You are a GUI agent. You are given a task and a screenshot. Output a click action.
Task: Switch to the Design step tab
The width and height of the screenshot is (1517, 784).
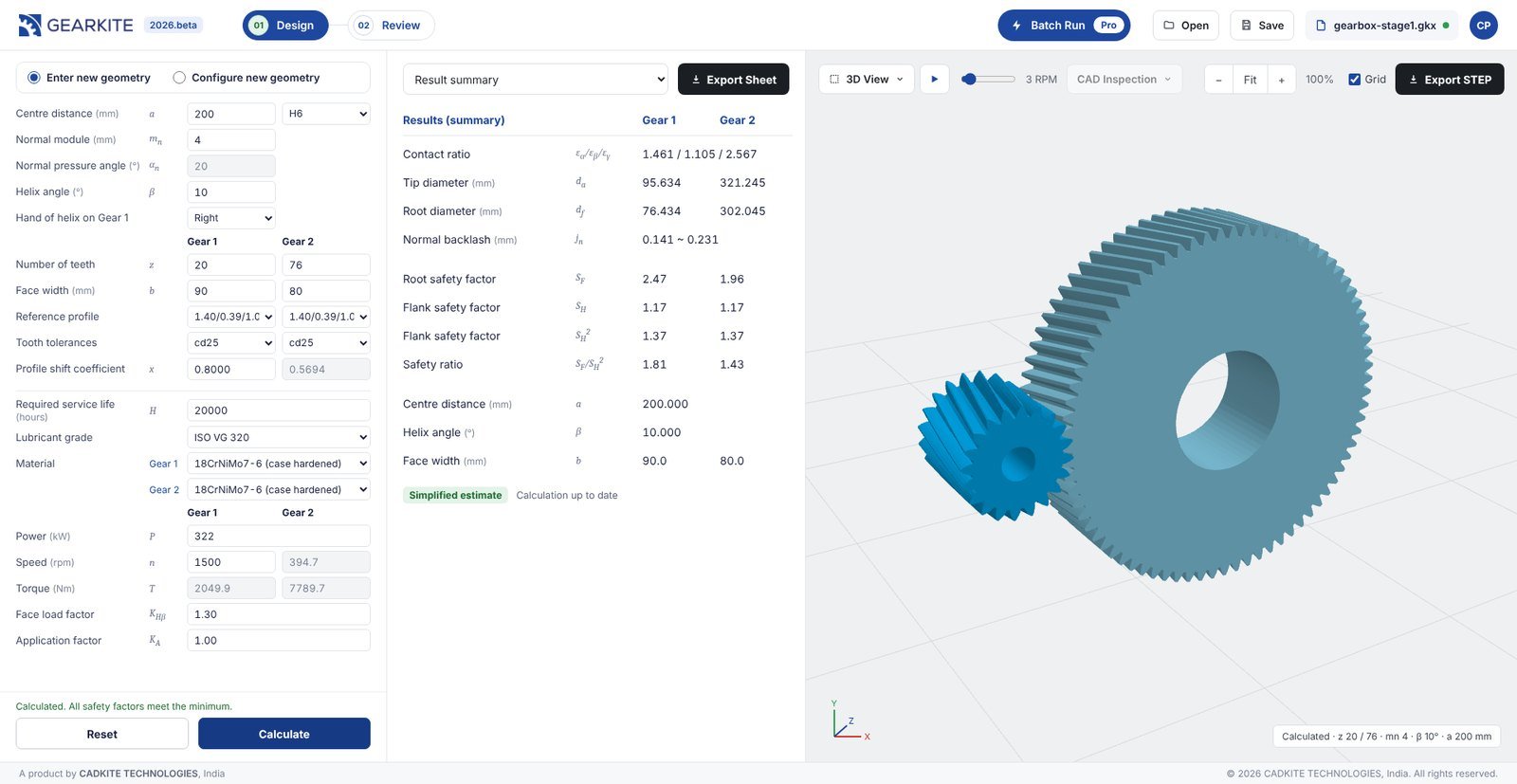point(285,26)
